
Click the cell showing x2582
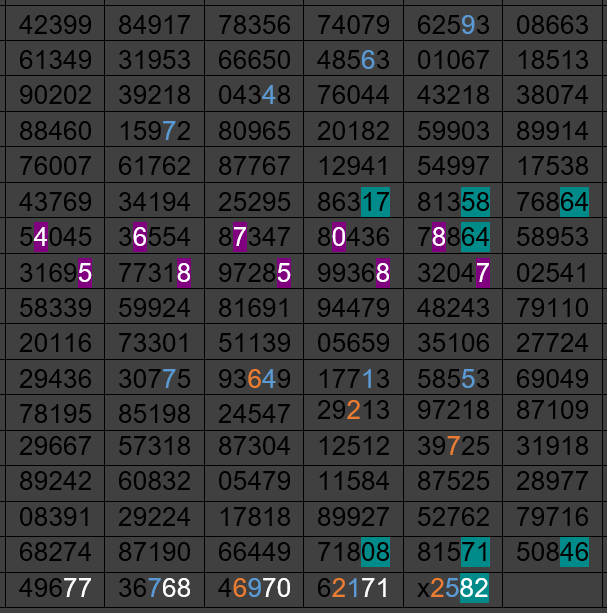point(453,587)
